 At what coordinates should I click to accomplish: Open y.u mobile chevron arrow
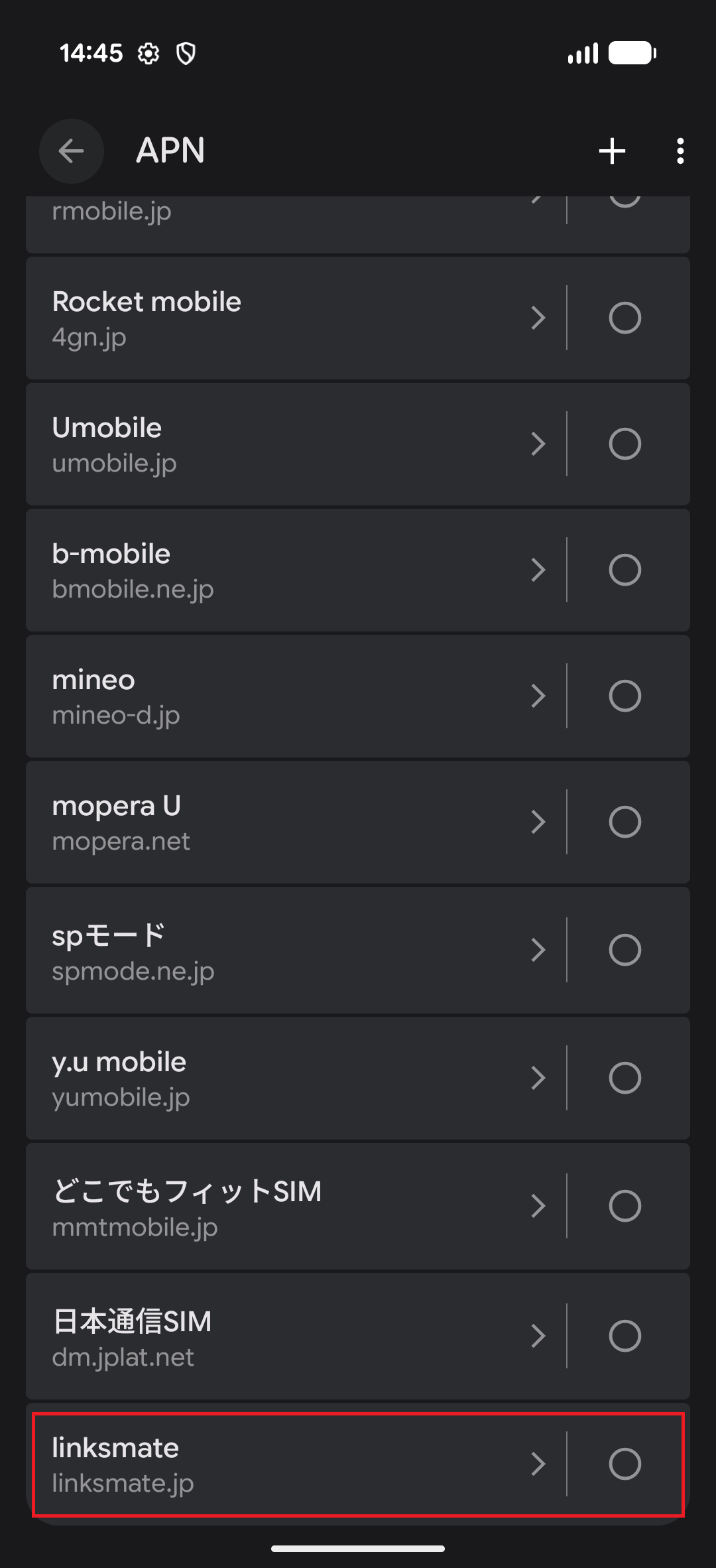coord(538,1078)
